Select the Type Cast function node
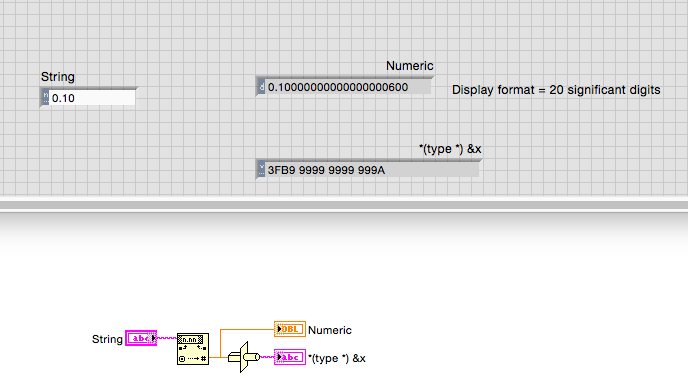688x381 pixels. point(244,357)
